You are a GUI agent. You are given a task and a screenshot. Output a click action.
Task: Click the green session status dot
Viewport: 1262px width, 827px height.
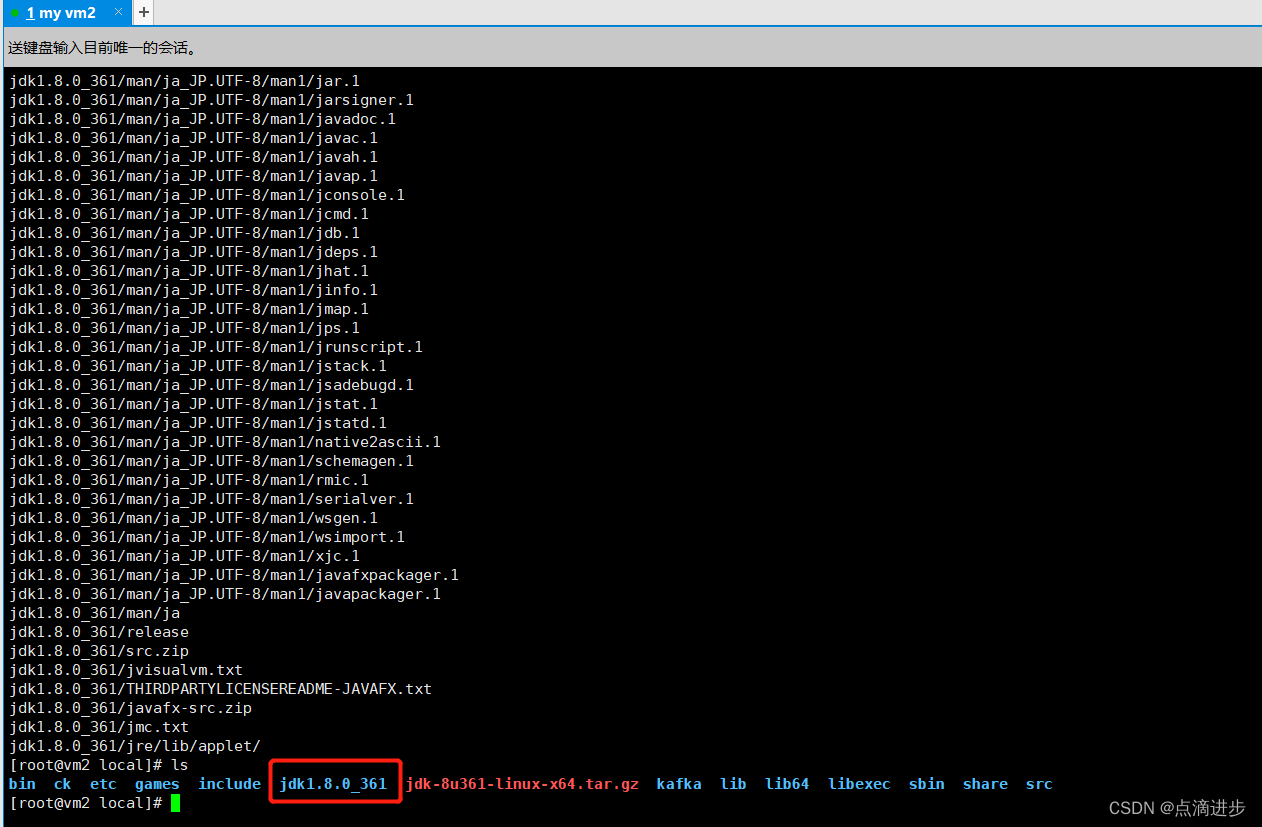[13, 13]
